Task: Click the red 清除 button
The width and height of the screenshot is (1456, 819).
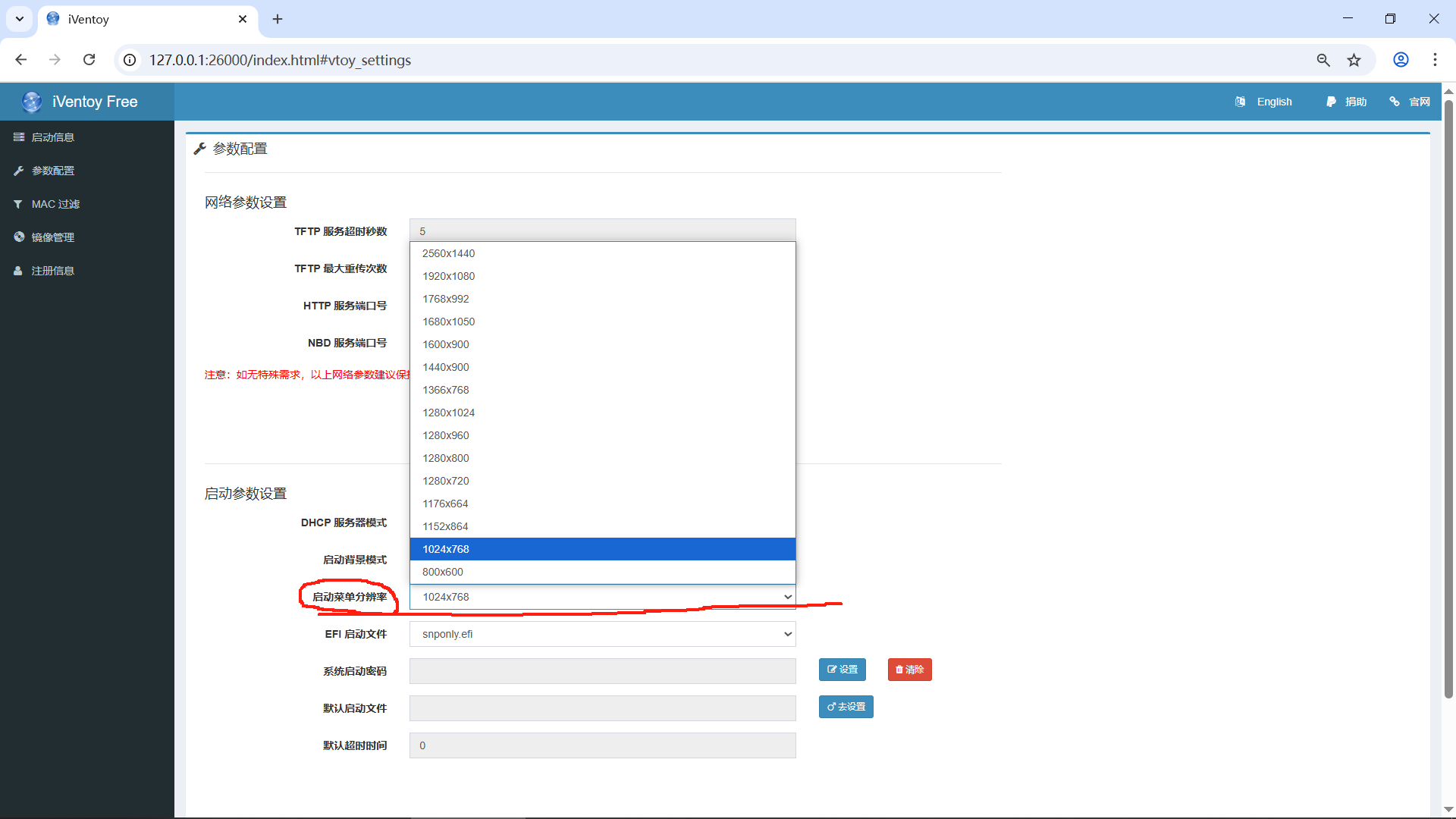Action: [909, 670]
